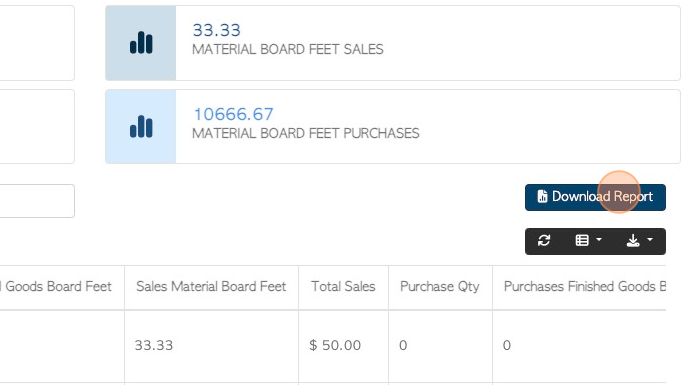Sort by Goods Board Feet column header
Viewport: 689px width, 385px height.
(x=56, y=287)
